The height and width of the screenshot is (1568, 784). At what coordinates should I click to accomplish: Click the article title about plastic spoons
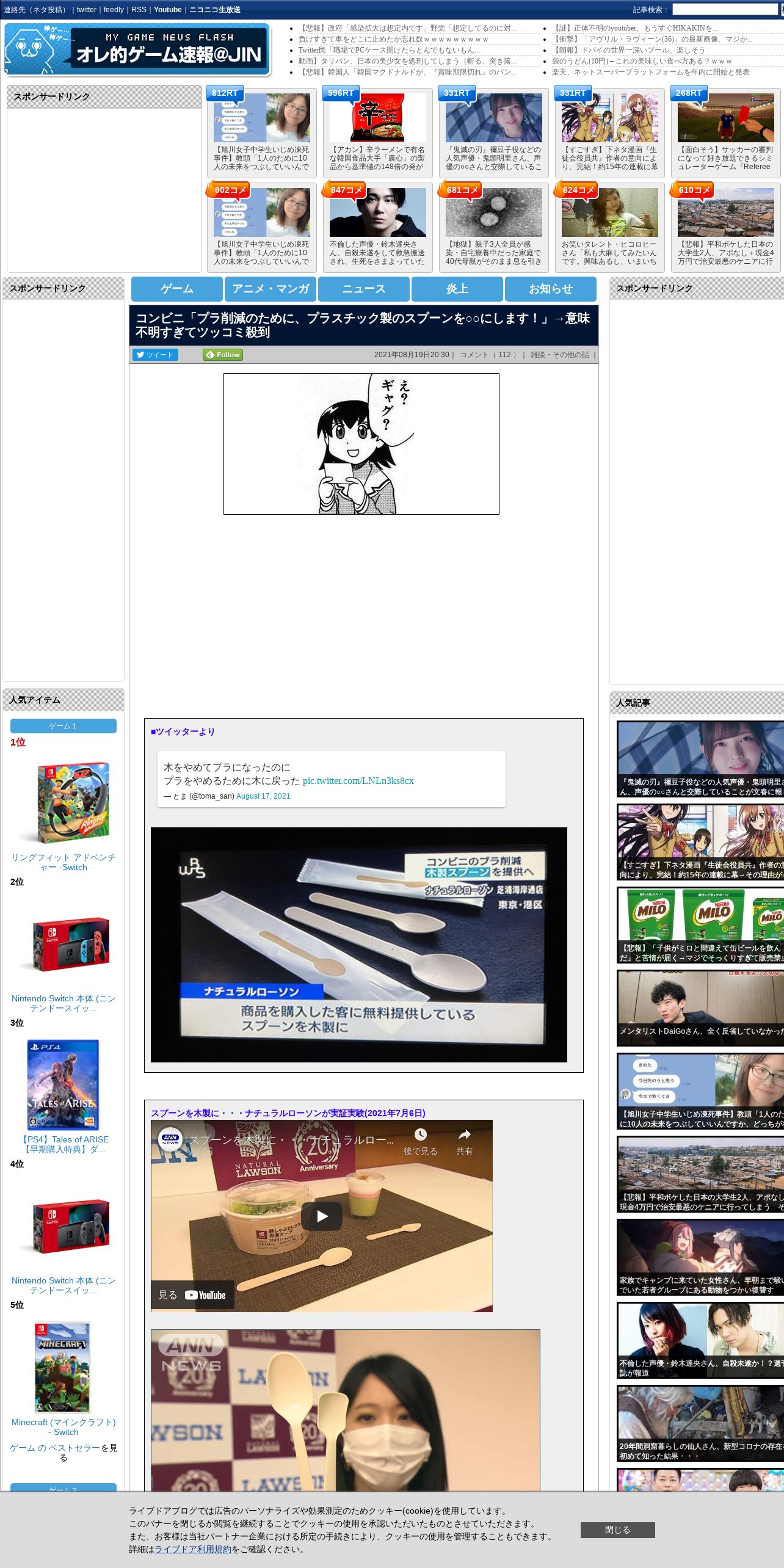tap(363, 325)
